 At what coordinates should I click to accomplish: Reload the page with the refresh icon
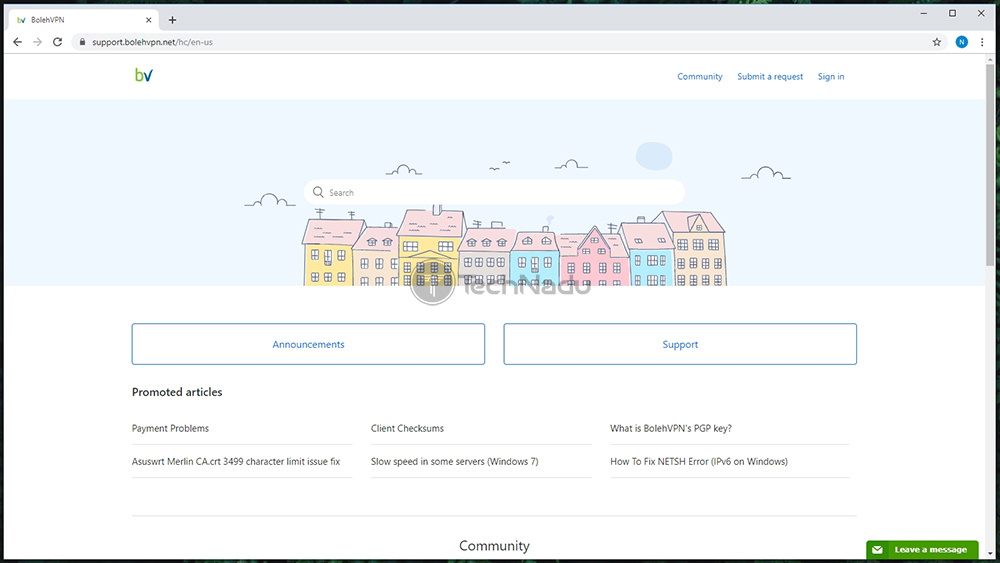(57, 42)
